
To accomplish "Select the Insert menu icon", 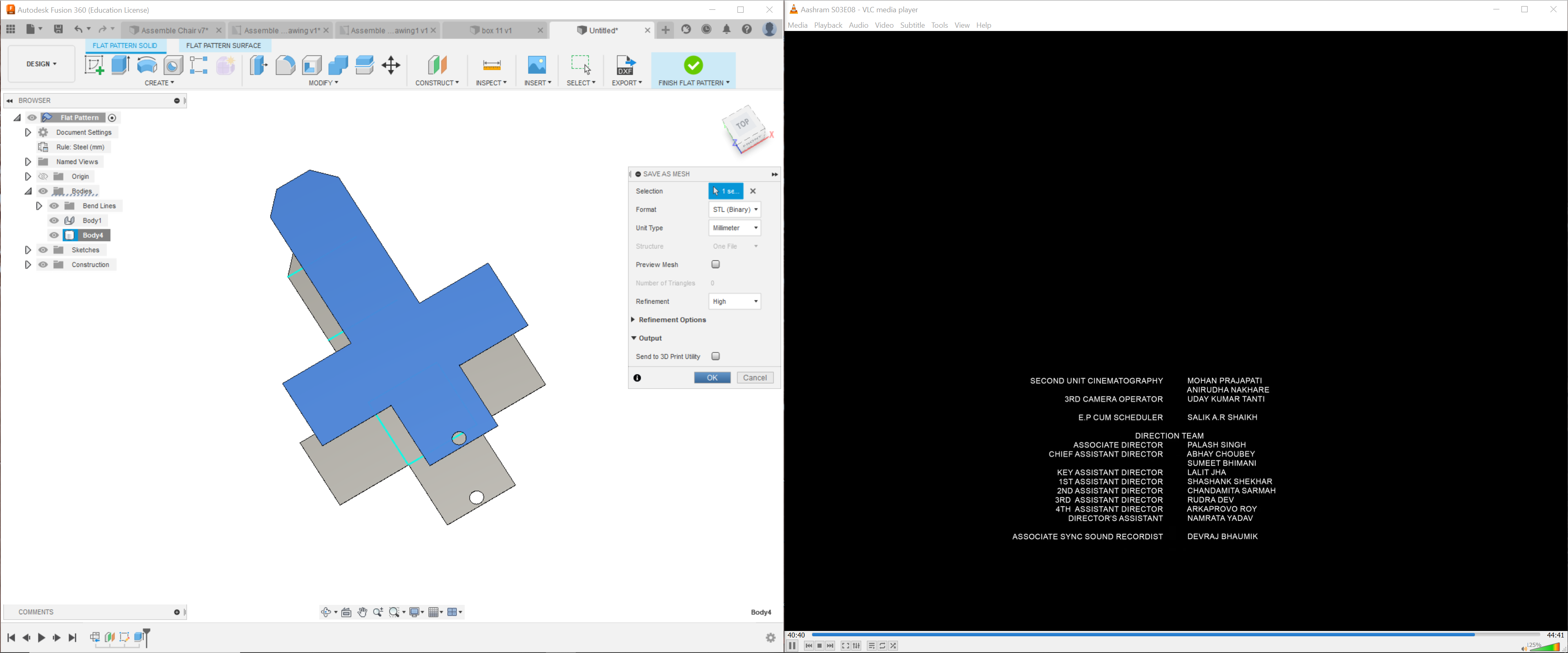I will pos(537,65).
